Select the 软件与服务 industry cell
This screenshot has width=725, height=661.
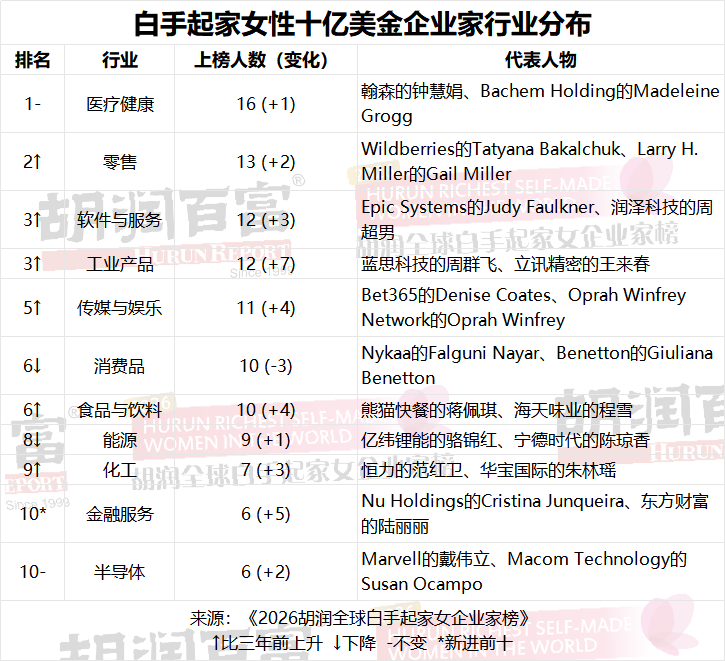tap(120, 220)
